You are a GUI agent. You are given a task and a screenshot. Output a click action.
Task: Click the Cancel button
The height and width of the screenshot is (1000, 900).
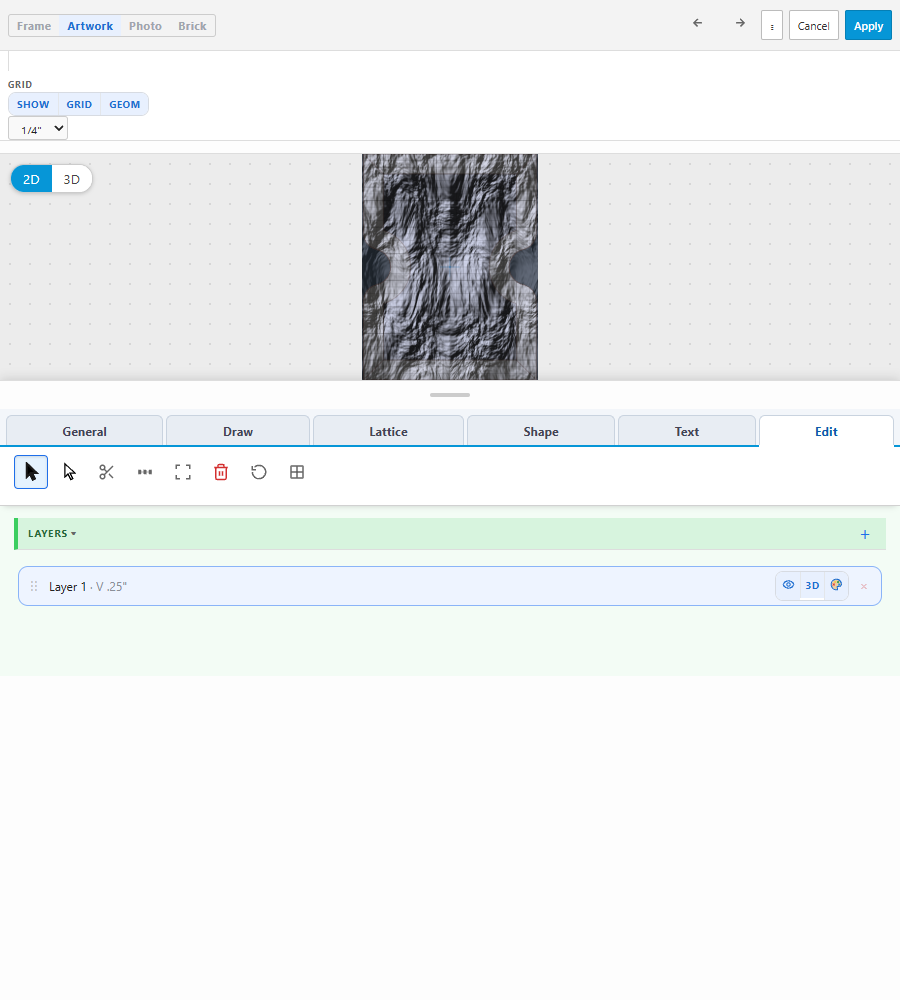click(813, 26)
